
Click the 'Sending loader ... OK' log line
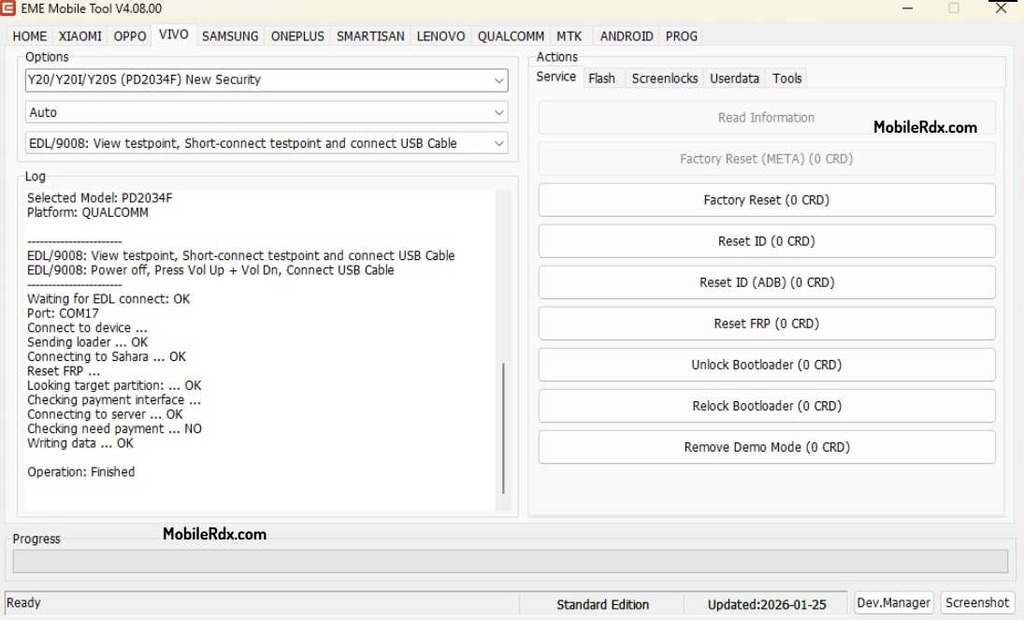(x=88, y=342)
